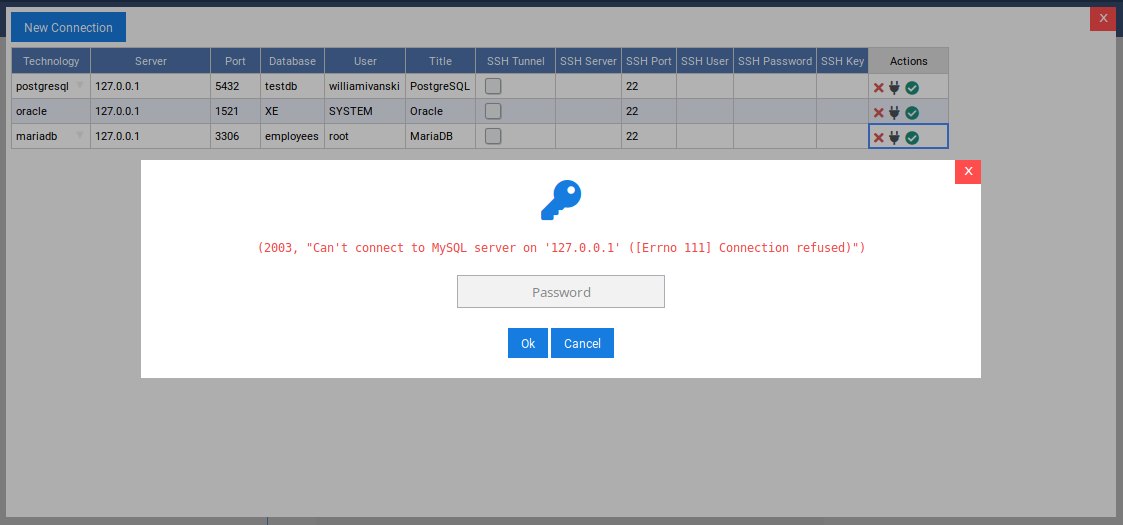Image resolution: width=1123 pixels, height=525 pixels.
Task: Click the red X on oracle row
Action: coord(878,112)
